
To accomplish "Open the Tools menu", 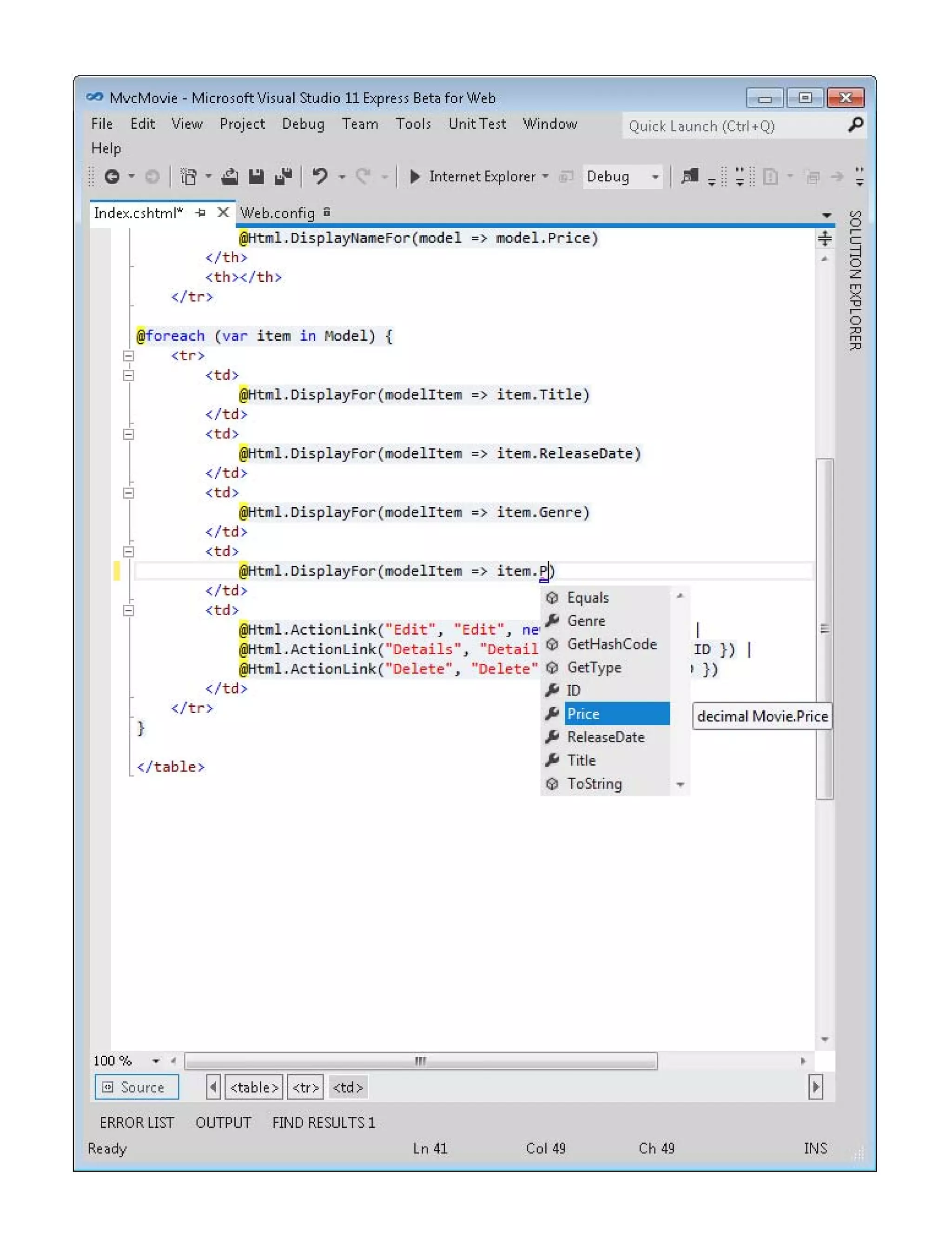I will [413, 124].
